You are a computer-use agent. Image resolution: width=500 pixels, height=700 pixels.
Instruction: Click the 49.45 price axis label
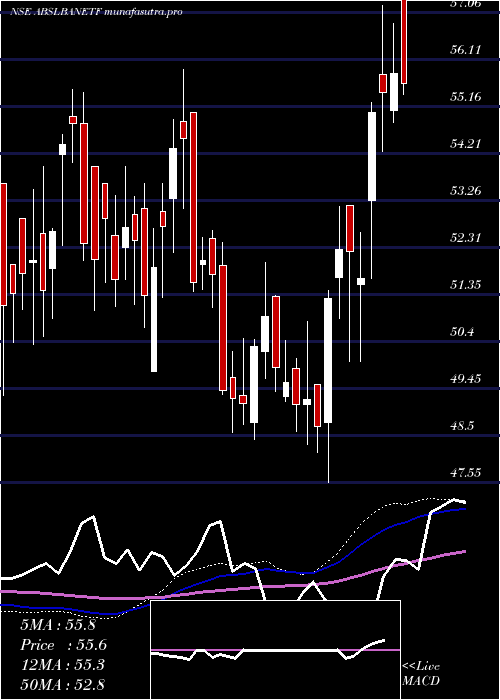(465, 379)
